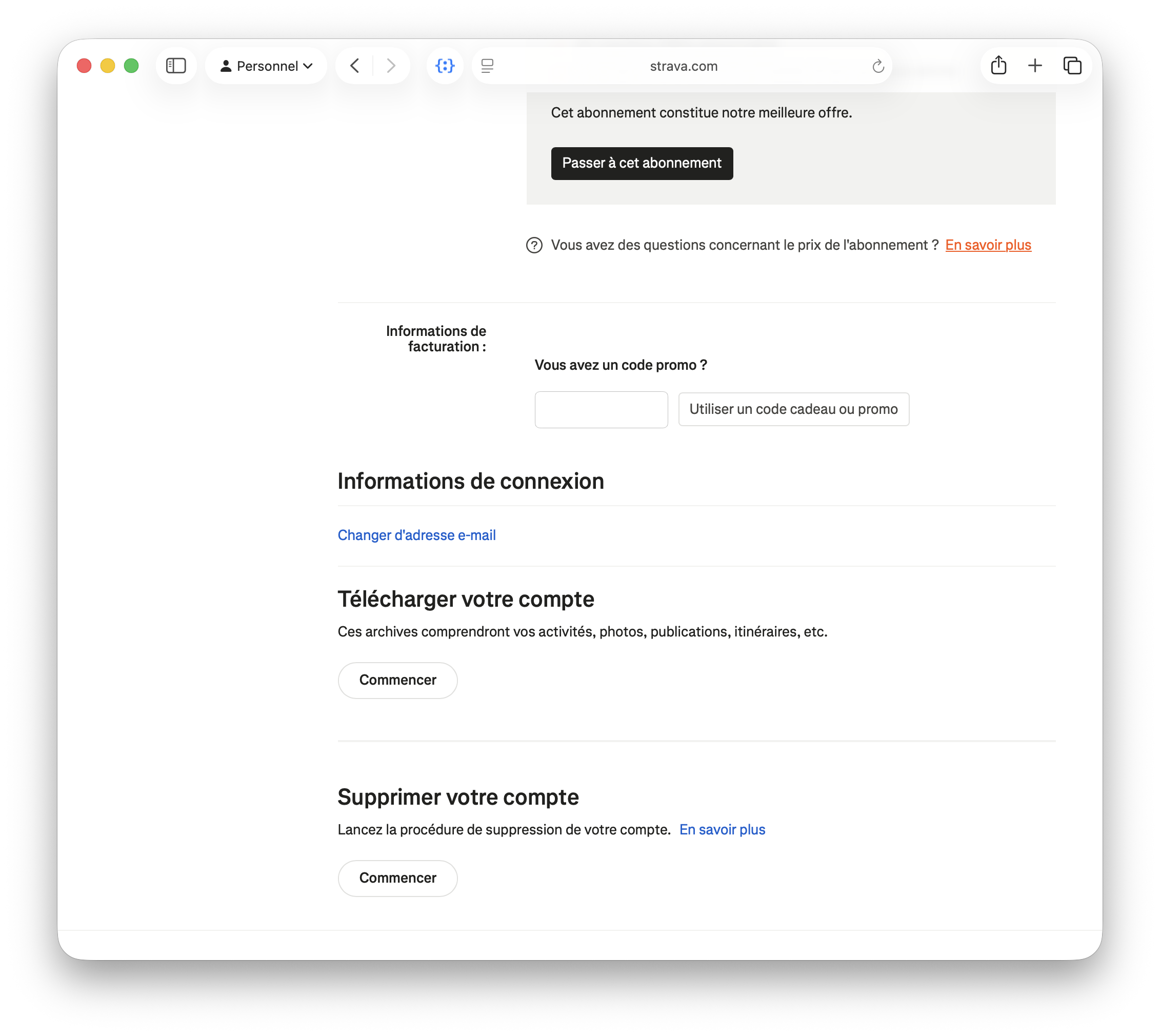The height and width of the screenshot is (1036, 1160).
Task: Close the window with red button
Action: click(x=84, y=66)
